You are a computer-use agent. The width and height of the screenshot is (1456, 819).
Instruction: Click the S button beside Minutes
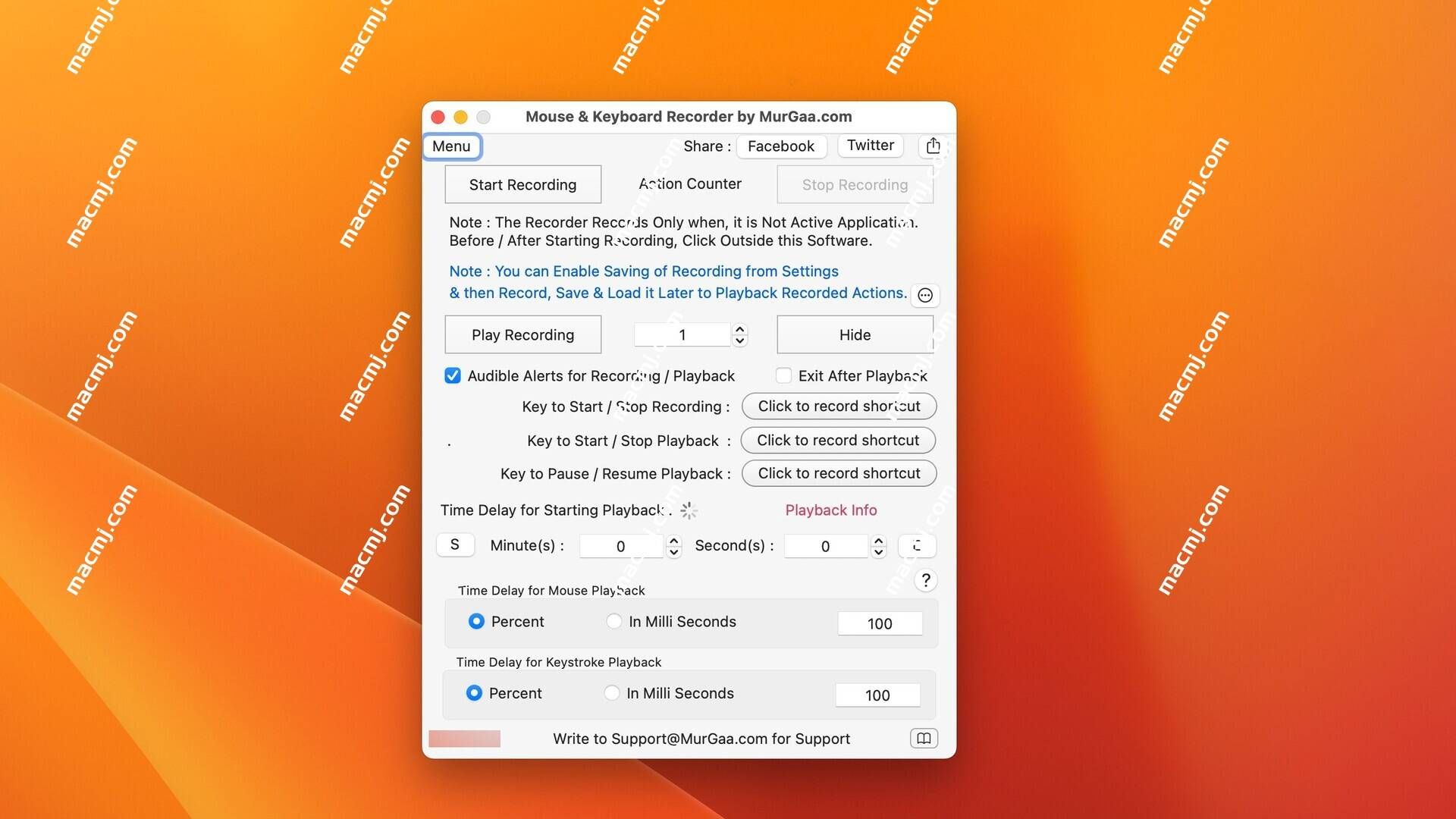(x=455, y=544)
